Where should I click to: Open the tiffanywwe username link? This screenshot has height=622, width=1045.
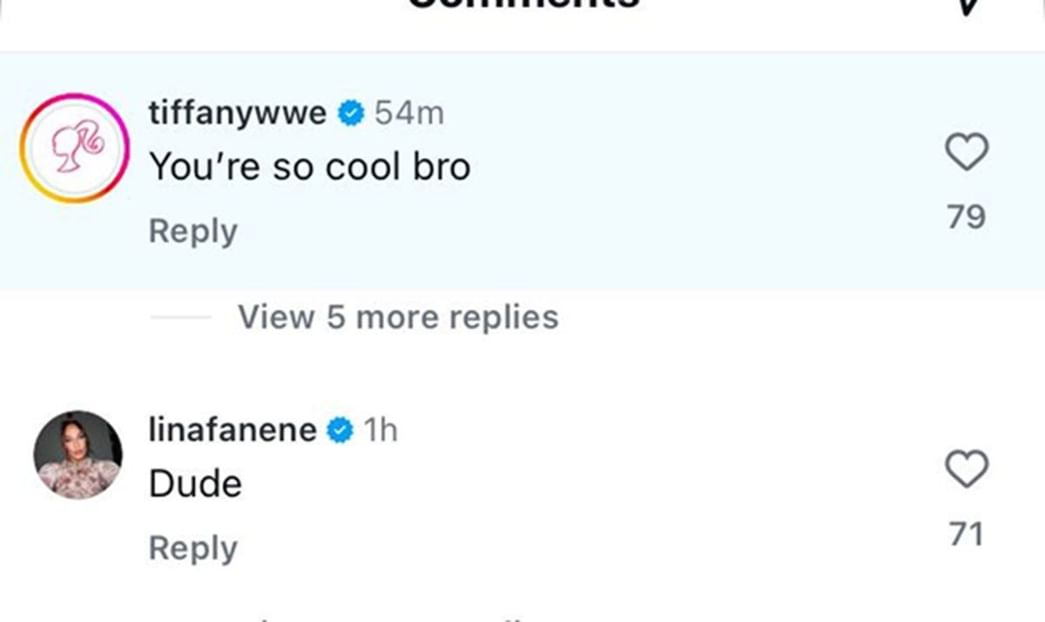[x=237, y=114]
